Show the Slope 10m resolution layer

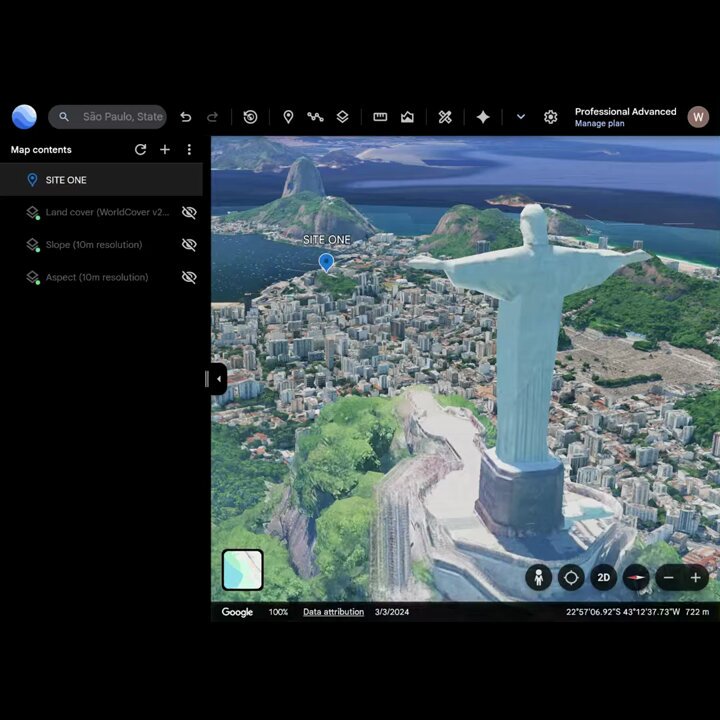[x=189, y=245]
